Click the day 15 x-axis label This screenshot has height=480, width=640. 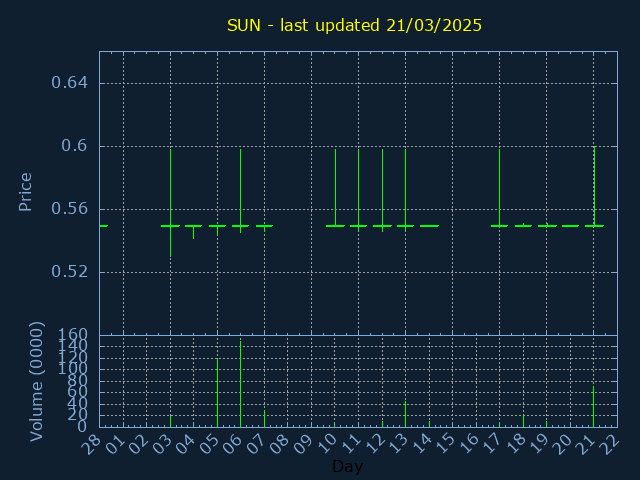point(444,444)
